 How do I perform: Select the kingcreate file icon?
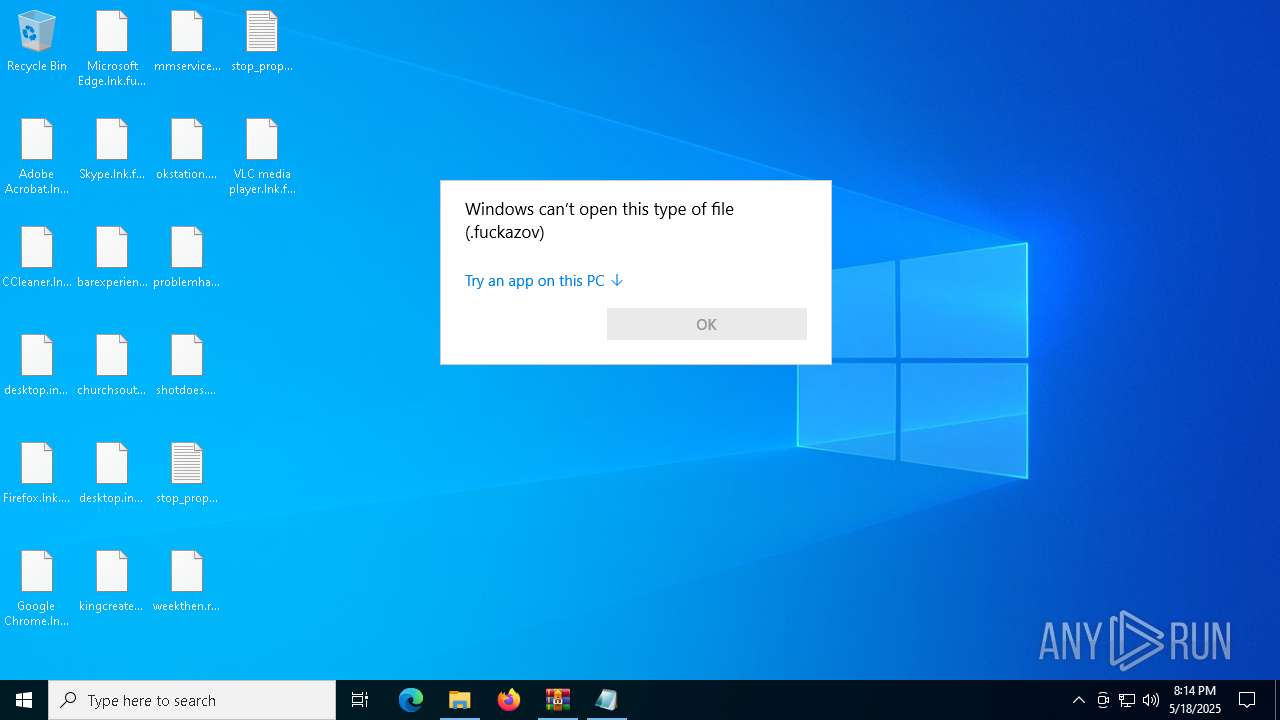112,582
